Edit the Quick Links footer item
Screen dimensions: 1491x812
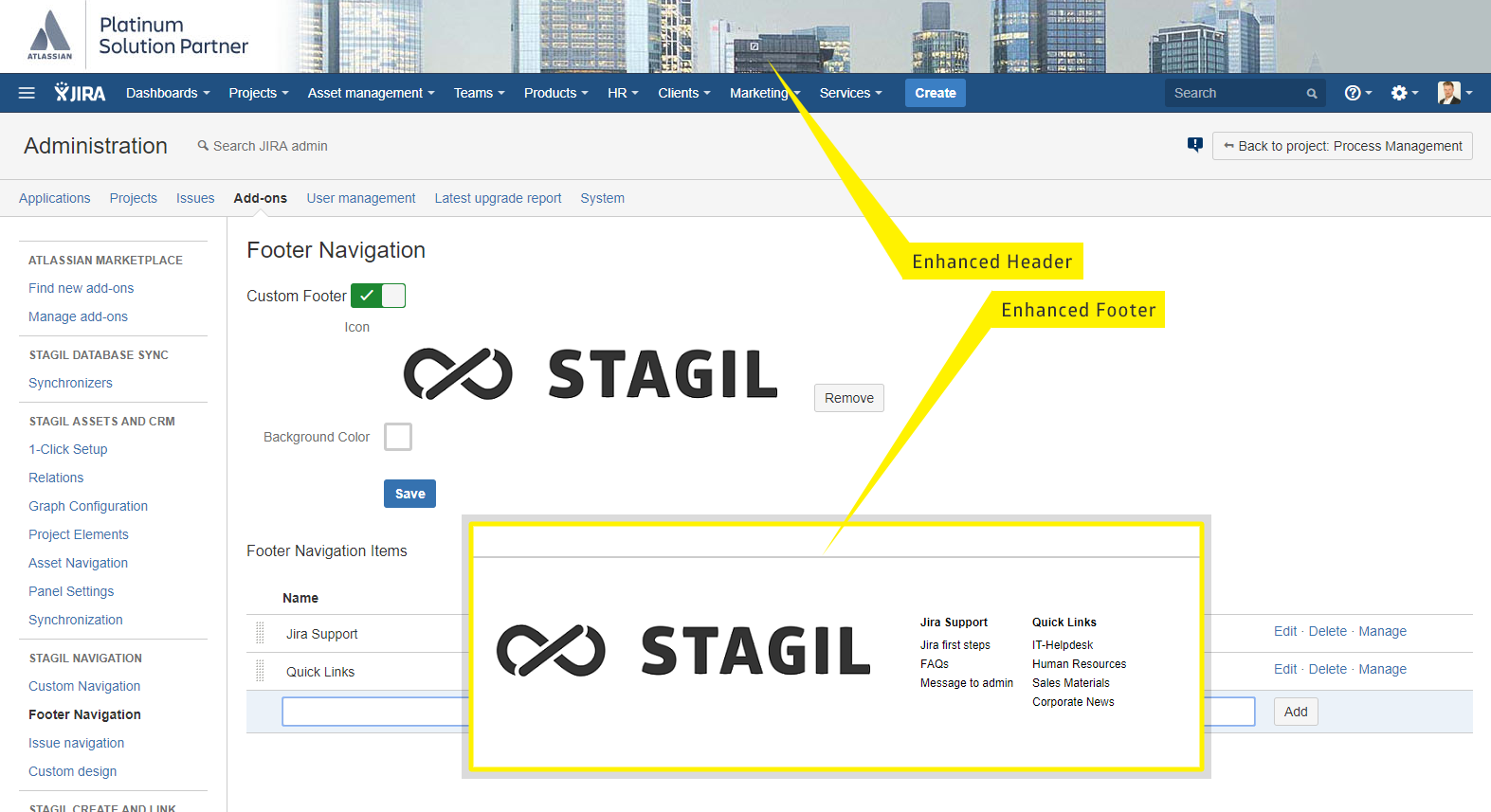pos(1285,669)
